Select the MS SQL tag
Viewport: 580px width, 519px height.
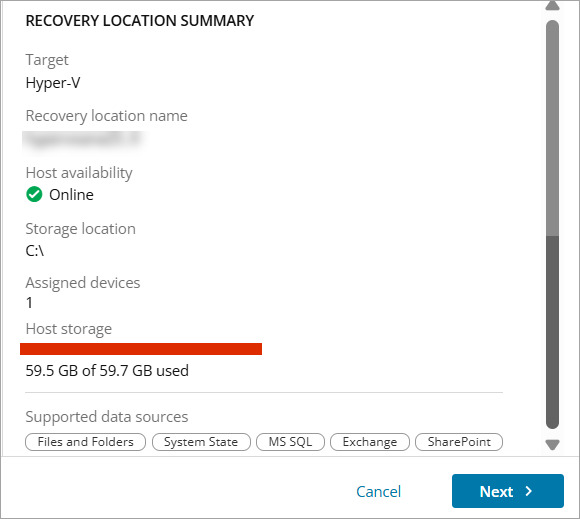[x=290, y=442]
